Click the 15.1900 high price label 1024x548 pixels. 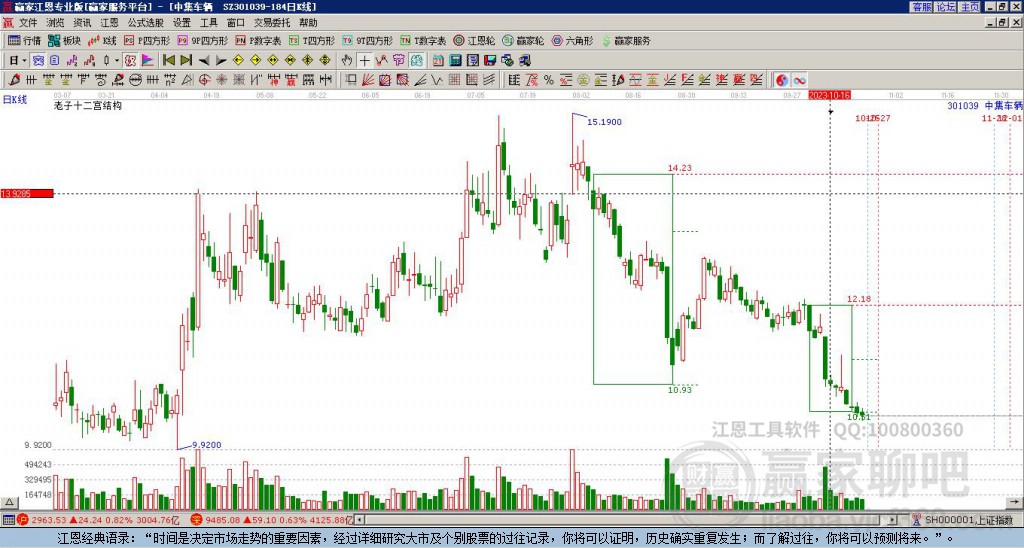604,121
